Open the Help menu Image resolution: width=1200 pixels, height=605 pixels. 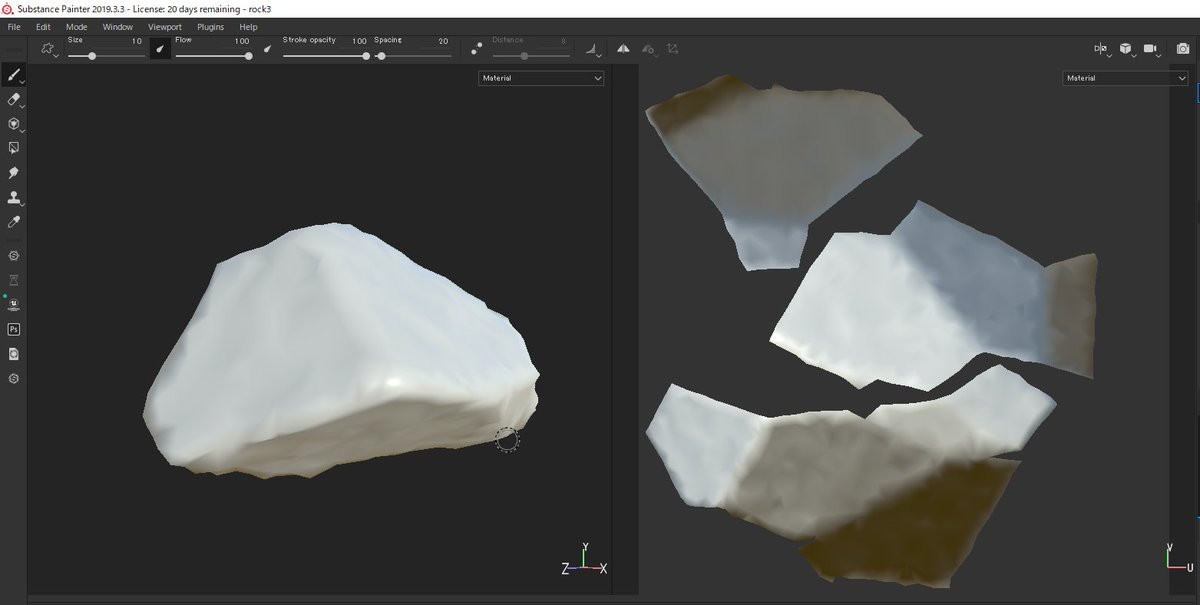[x=248, y=27]
